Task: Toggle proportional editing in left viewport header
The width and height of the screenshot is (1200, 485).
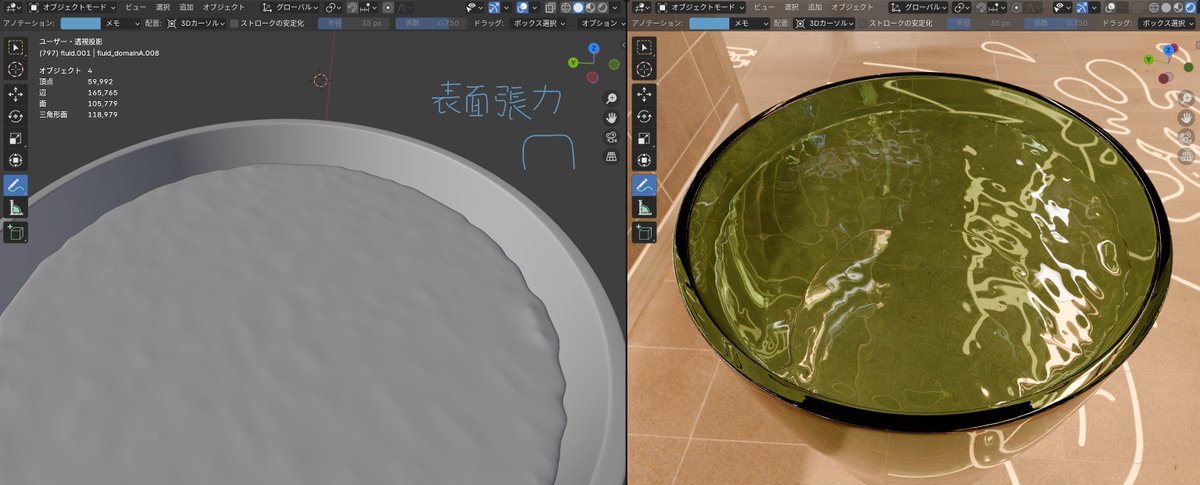Action: coord(388,7)
